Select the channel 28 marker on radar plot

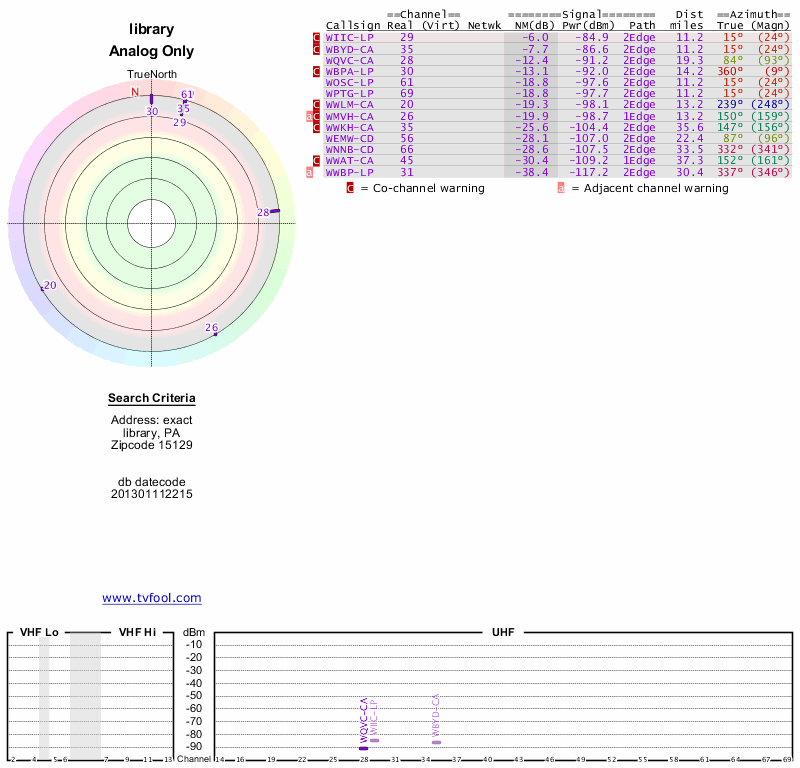[x=275, y=211]
